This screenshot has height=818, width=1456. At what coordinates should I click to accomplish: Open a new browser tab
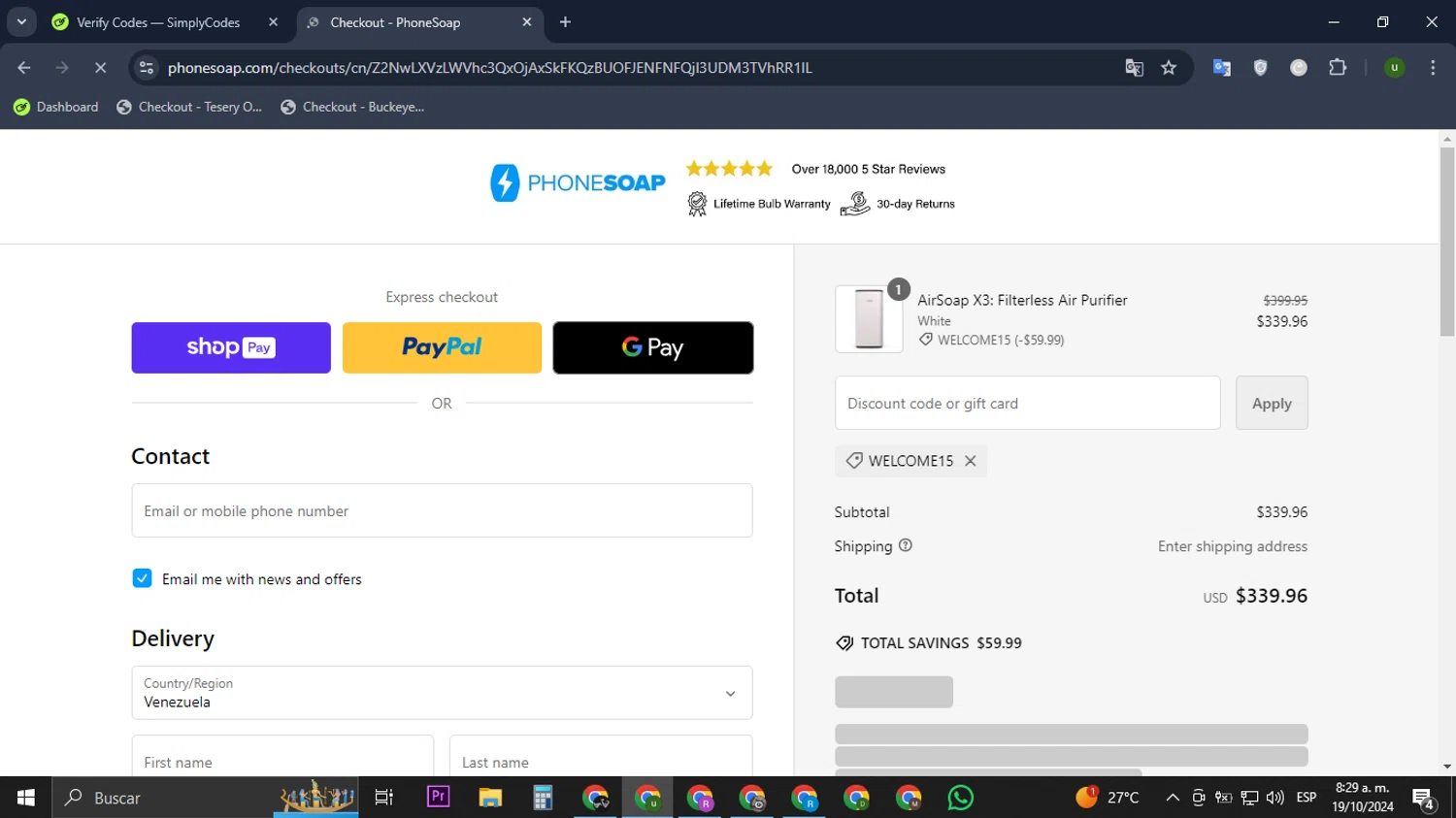pos(565,22)
